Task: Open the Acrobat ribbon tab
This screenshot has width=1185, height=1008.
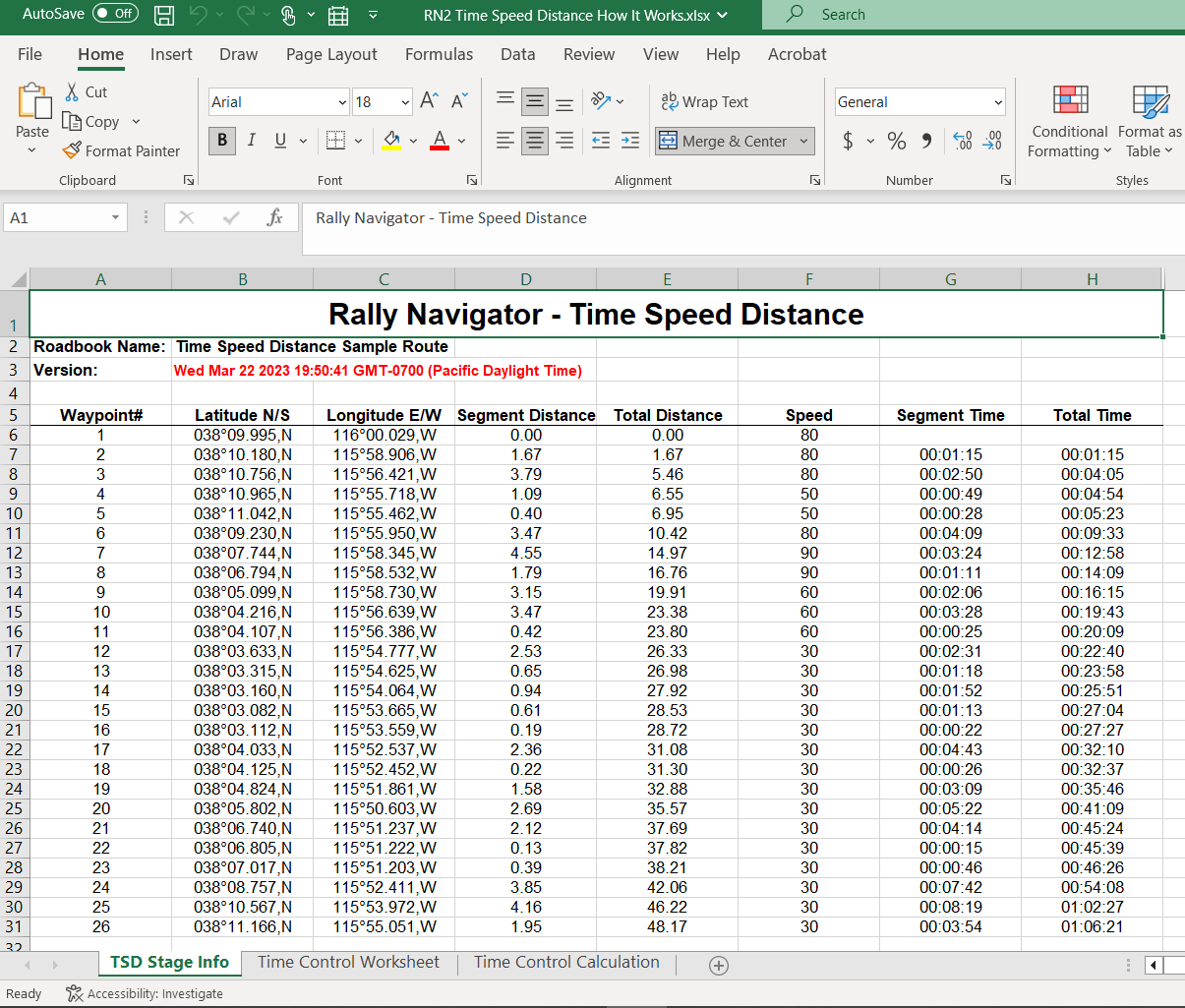Action: tap(797, 54)
